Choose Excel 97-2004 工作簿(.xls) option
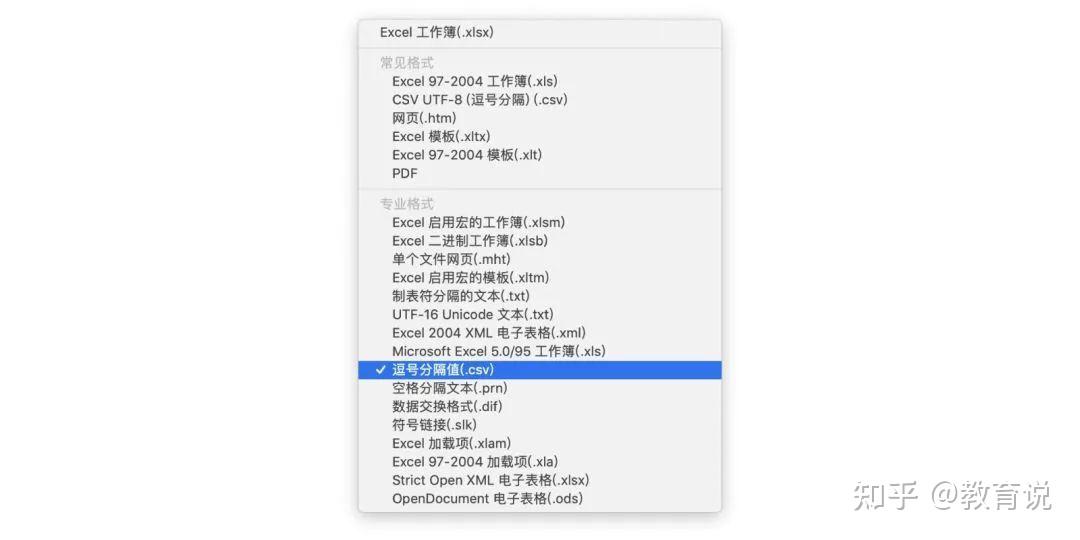Viewport: 1080px width, 540px height. pyautogui.click(x=539, y=81)
